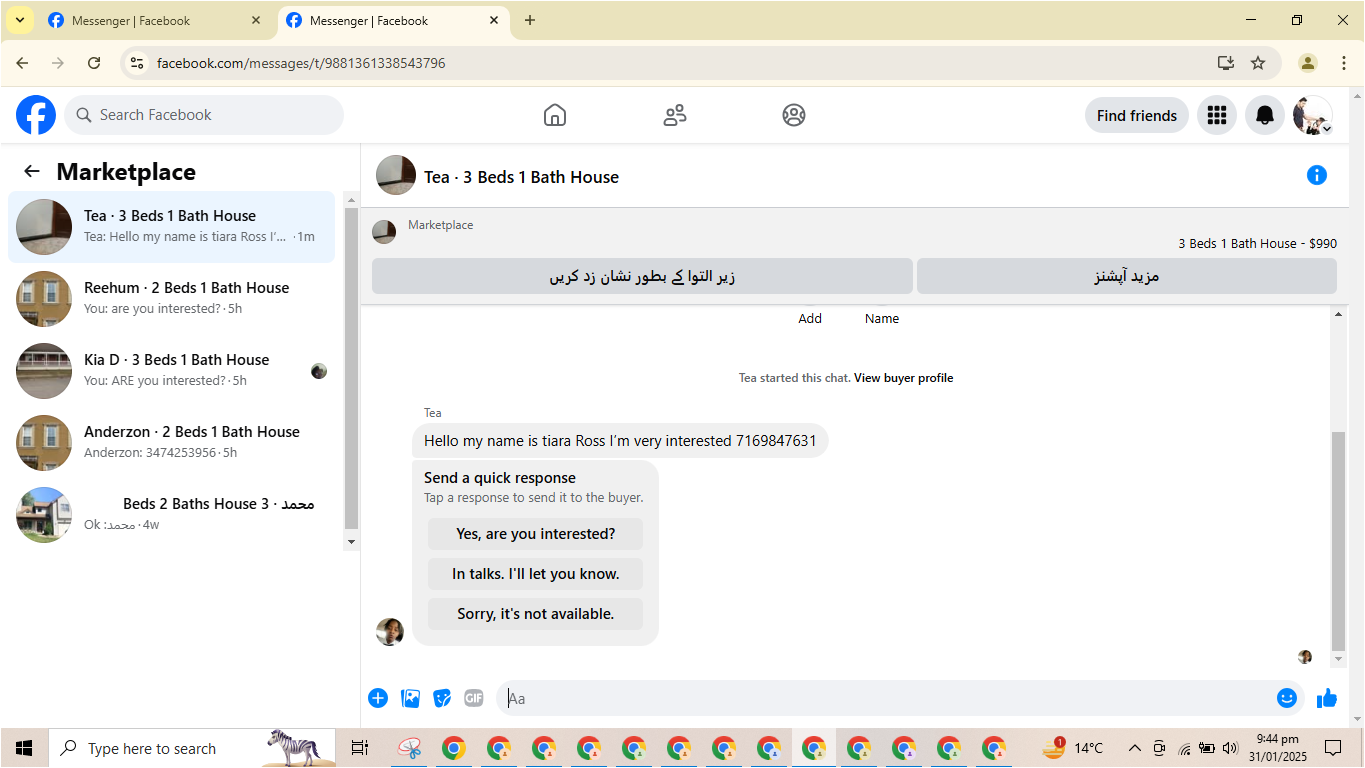Open the emoji picker in message box
This screenshot has height=768, width=1365.
pyautogui.click(x=1287, y=698)
